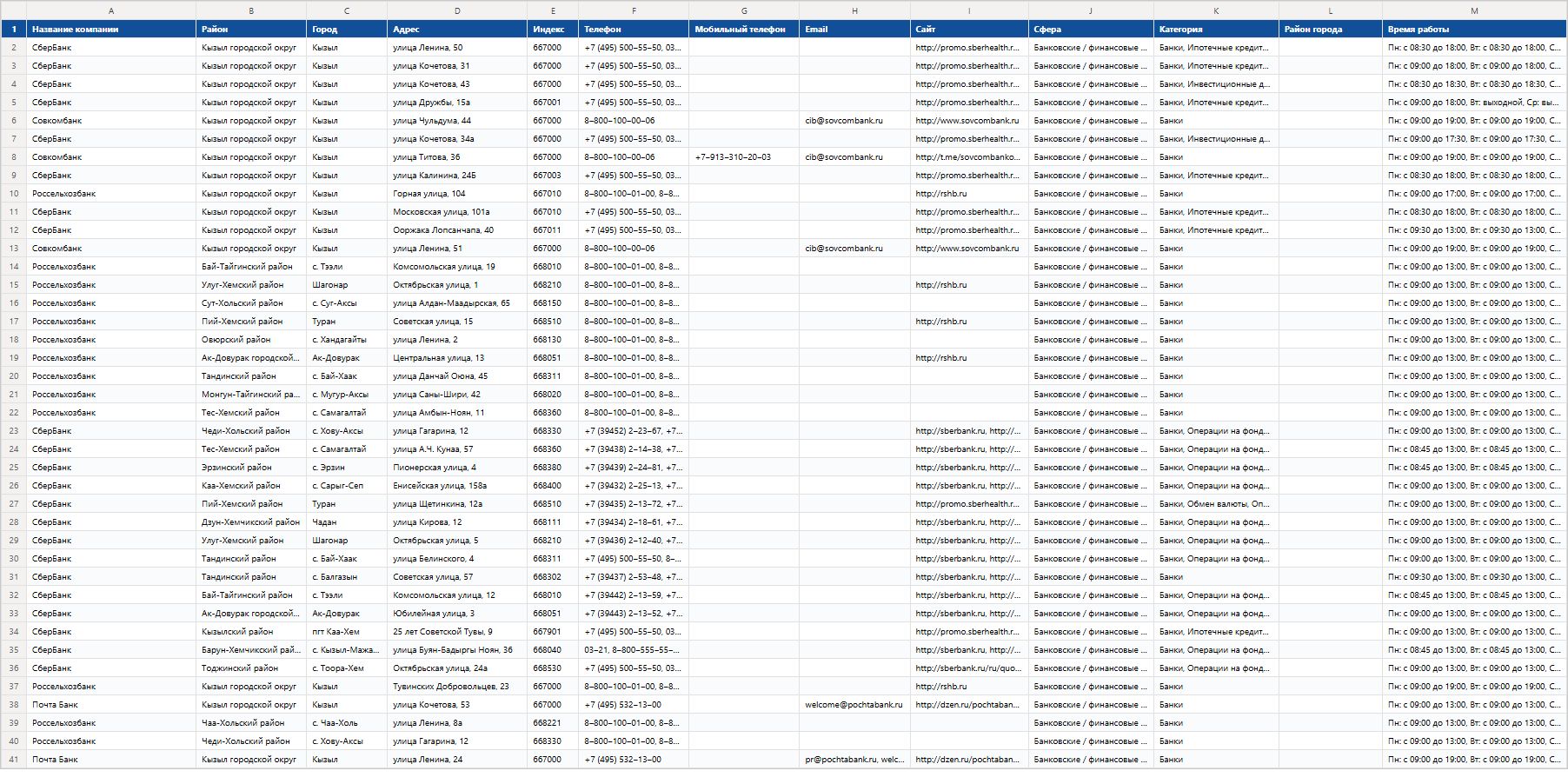Click the 'Район города' header cell
The width and height of the screenshot is (1568, 784).
click(x=1331, y=30)
